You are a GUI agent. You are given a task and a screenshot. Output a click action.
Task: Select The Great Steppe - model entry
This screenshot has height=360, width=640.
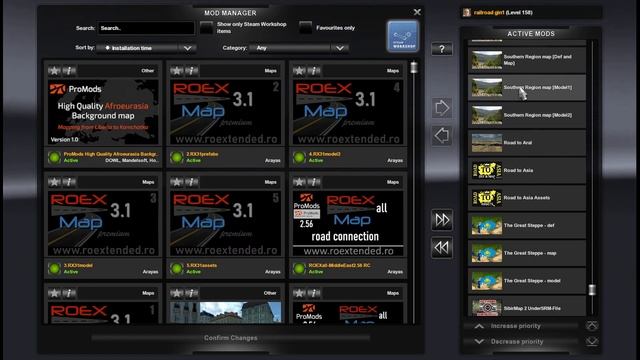pos(527,281)
